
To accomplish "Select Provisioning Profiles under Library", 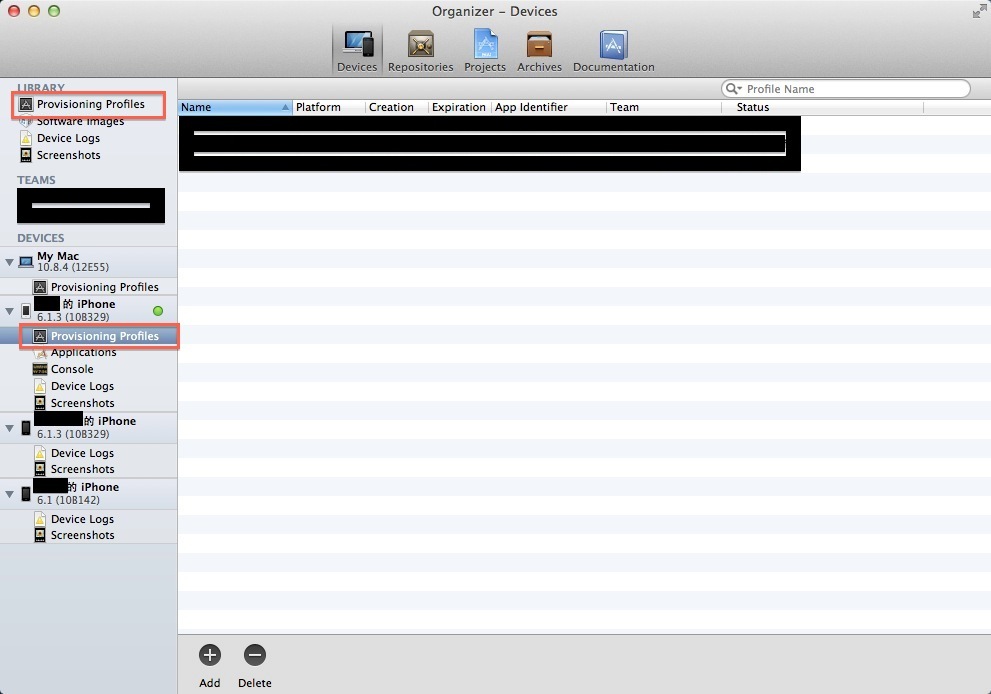I will tap(89, 104).
